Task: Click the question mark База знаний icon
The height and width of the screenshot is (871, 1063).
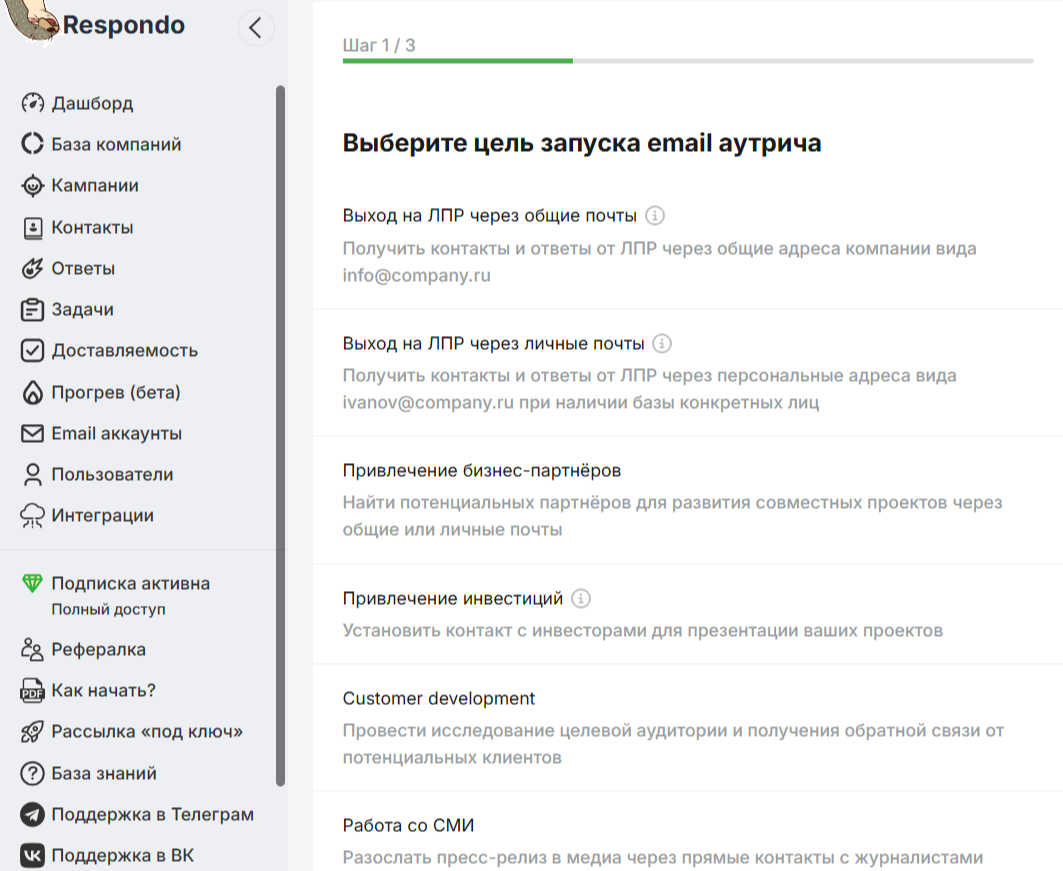Action: (33, 773)
